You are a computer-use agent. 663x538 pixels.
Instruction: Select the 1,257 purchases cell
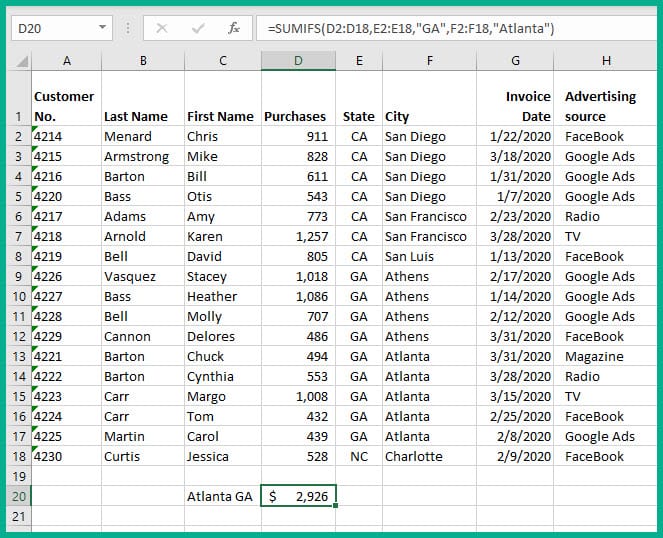pos(298,236)
